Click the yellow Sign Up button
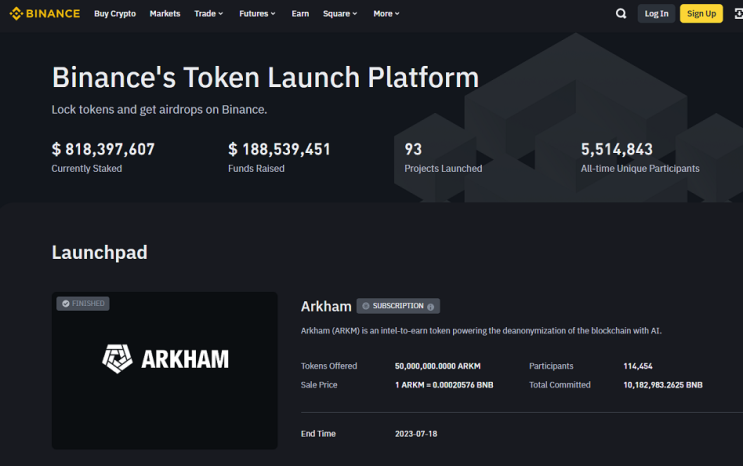The height and width of the screenshot is (466, 743). pos(701,14)
